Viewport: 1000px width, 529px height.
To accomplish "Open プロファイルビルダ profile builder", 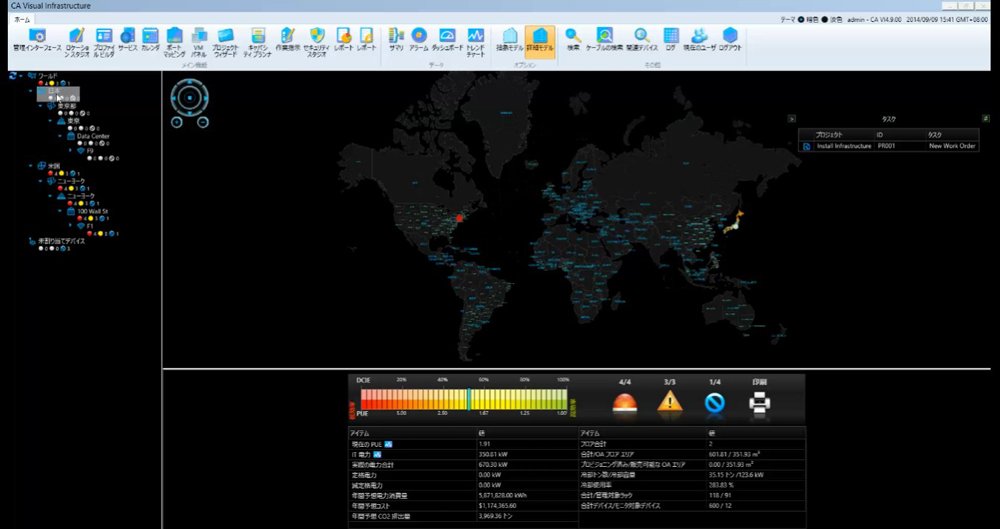I will (103, 43).
